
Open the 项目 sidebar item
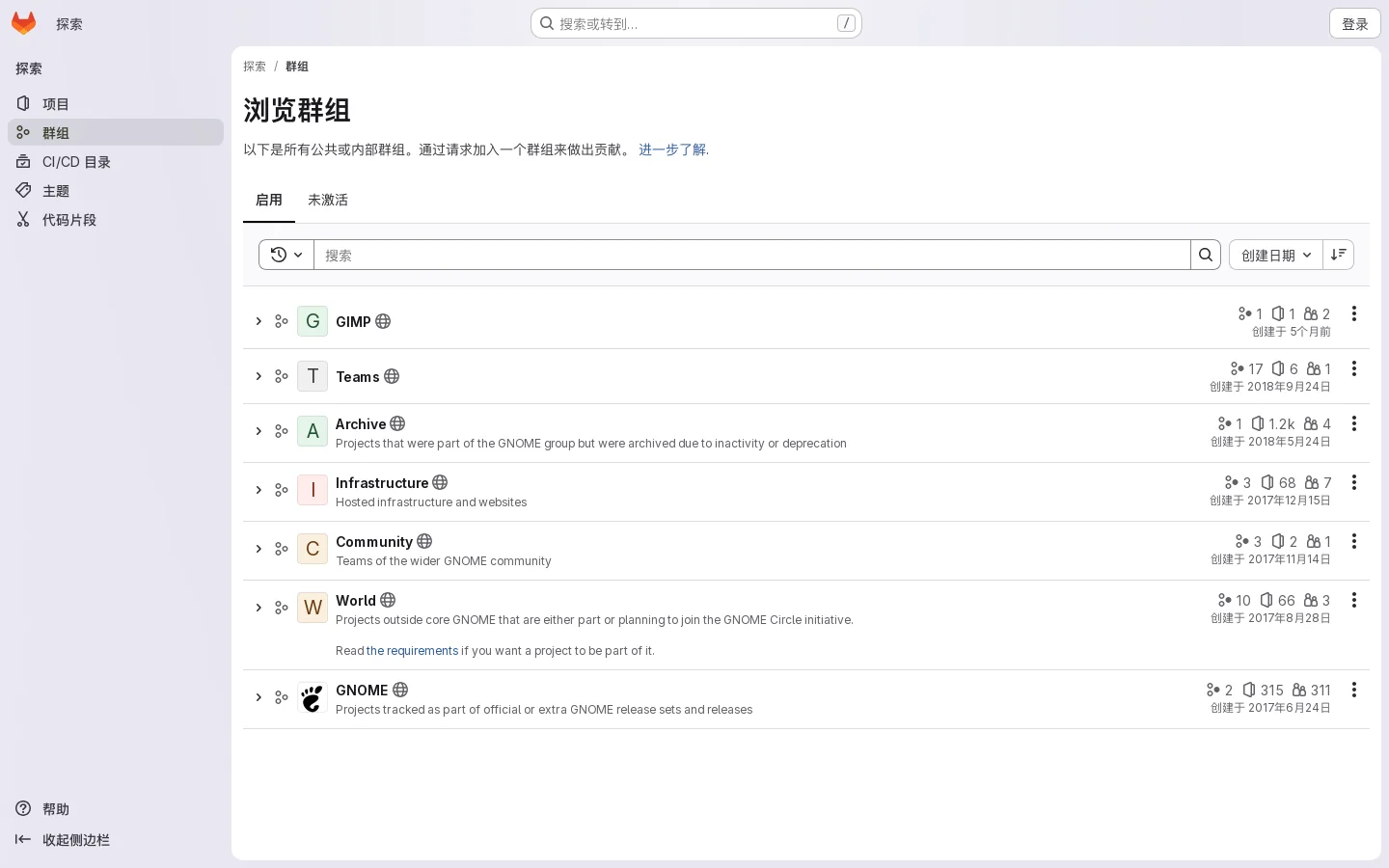tap(116, 103)
